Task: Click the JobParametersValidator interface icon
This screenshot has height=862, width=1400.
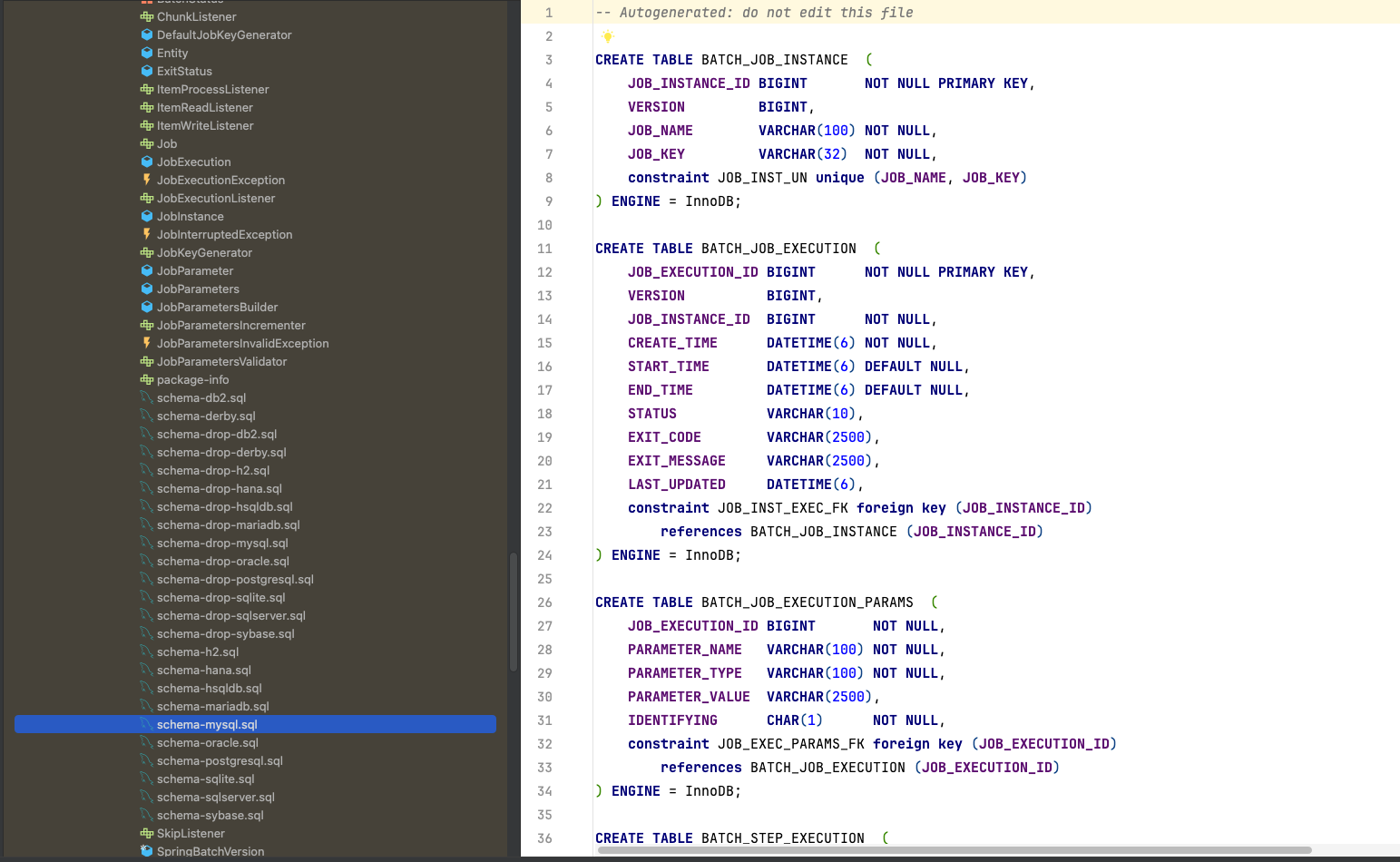Action: [x=147, y=361]
